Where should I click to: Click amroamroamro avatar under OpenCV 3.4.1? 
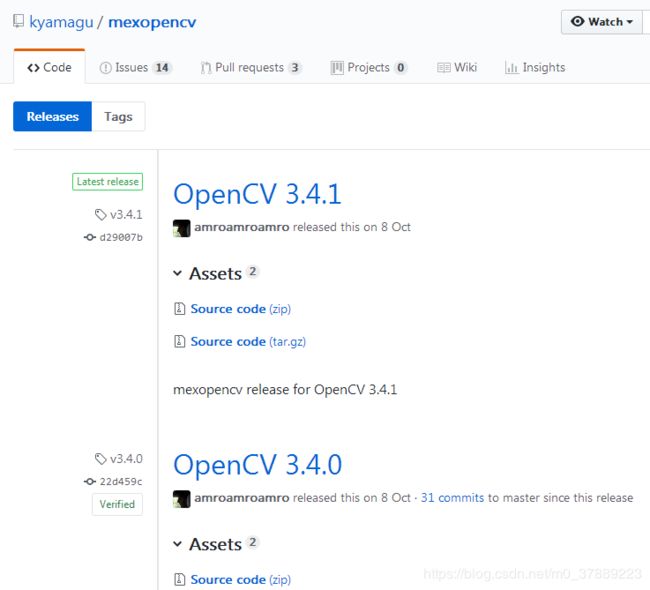pyautogui.click(x=182, y=228)
